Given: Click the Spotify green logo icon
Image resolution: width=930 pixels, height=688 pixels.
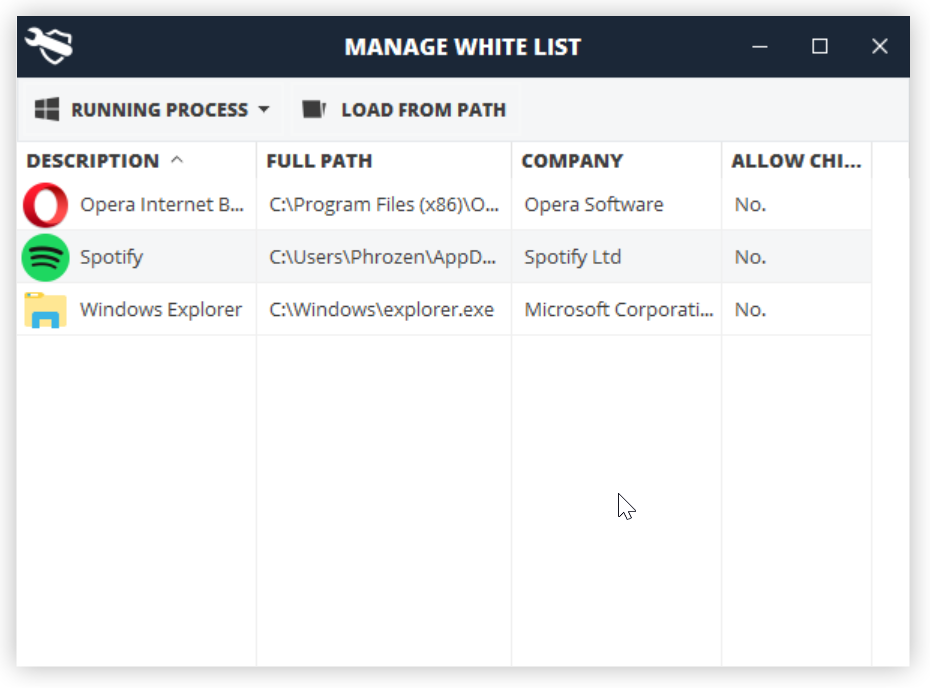Looking at the screenshot, I should pos(45,257).
